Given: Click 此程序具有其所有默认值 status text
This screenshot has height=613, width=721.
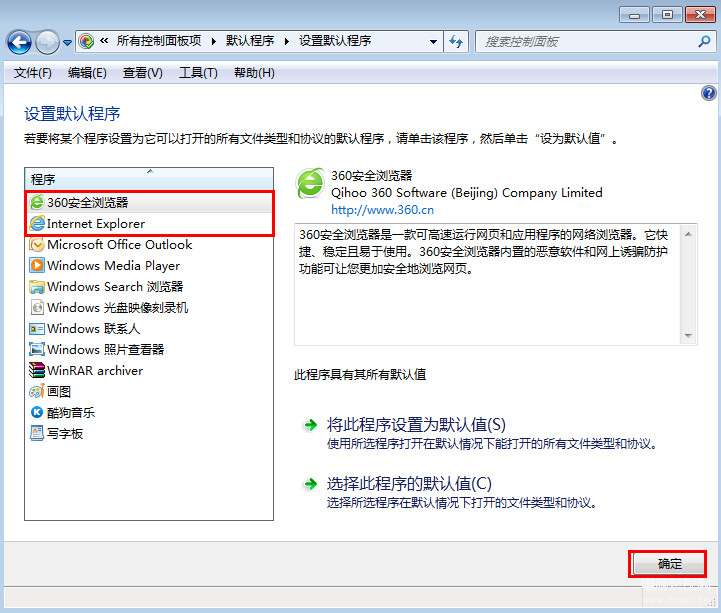Looking at the screenshot, I should 360,374.
